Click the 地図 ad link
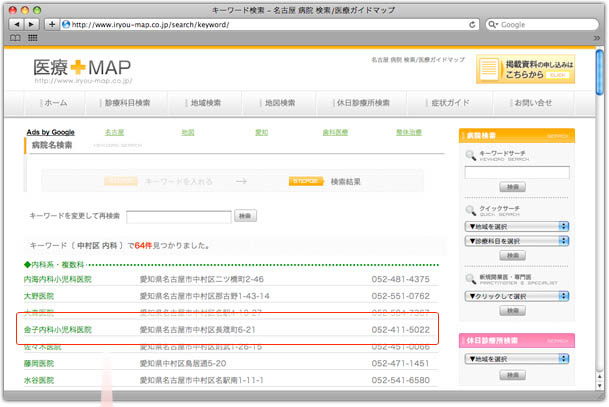 (188, 132)
